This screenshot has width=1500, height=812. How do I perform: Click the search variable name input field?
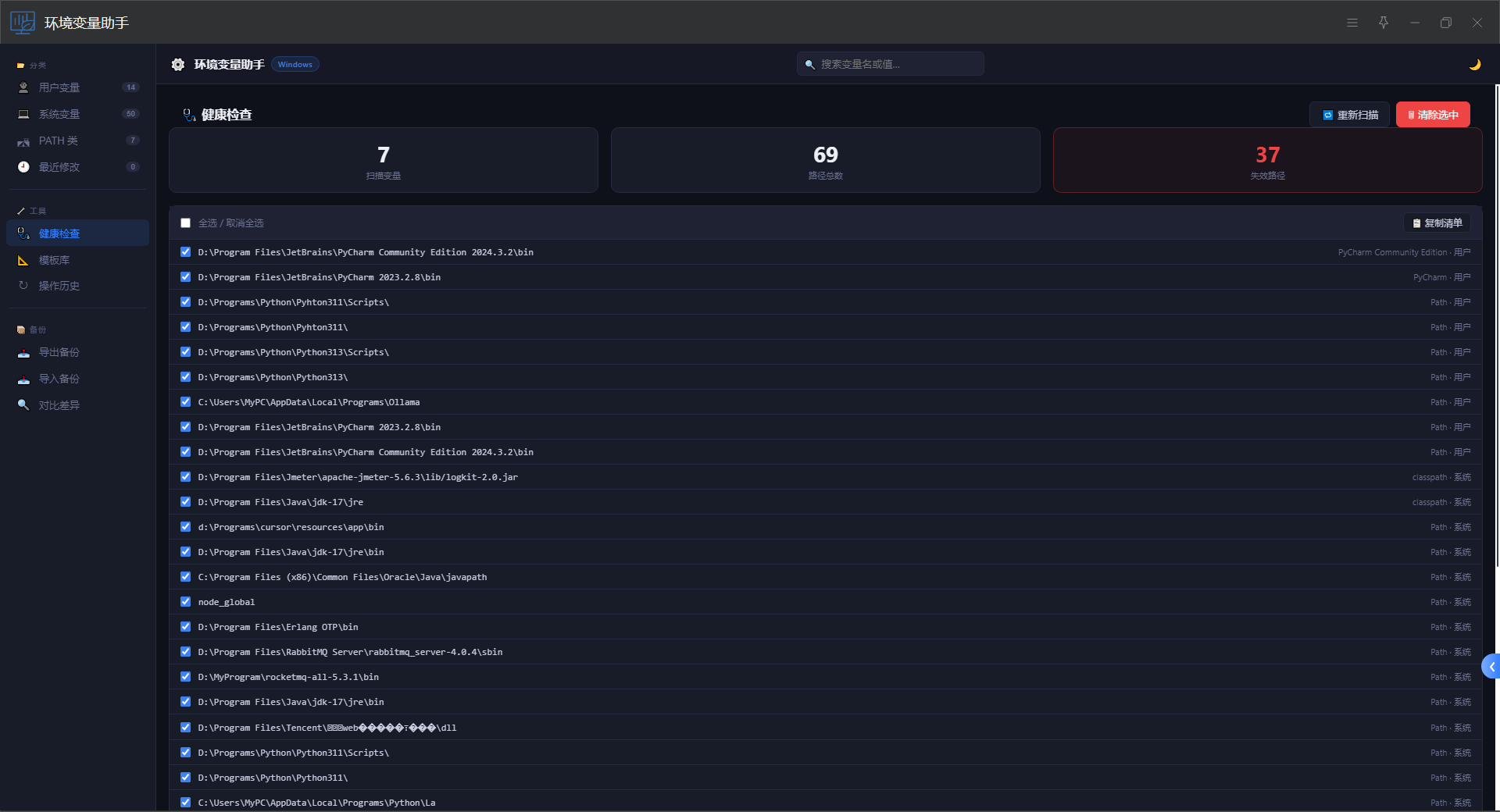click(x=891, y=64)
